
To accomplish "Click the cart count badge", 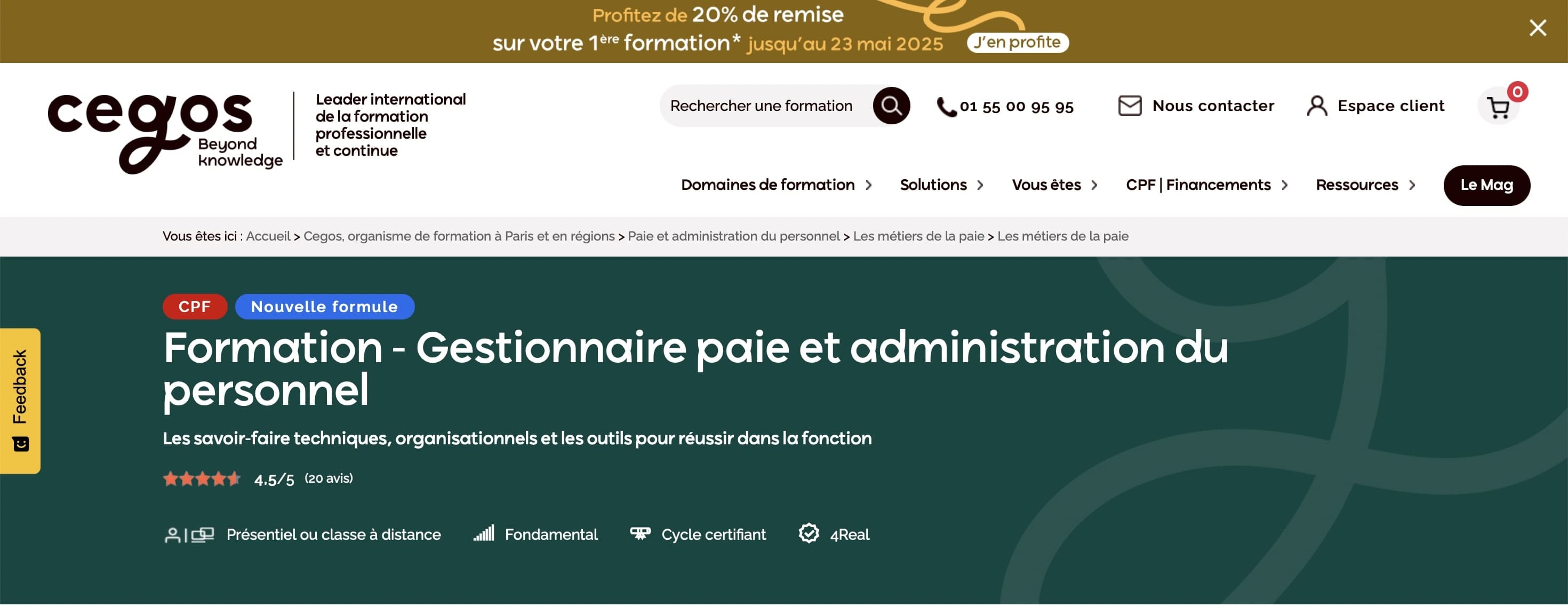I will pos(1517,92).
